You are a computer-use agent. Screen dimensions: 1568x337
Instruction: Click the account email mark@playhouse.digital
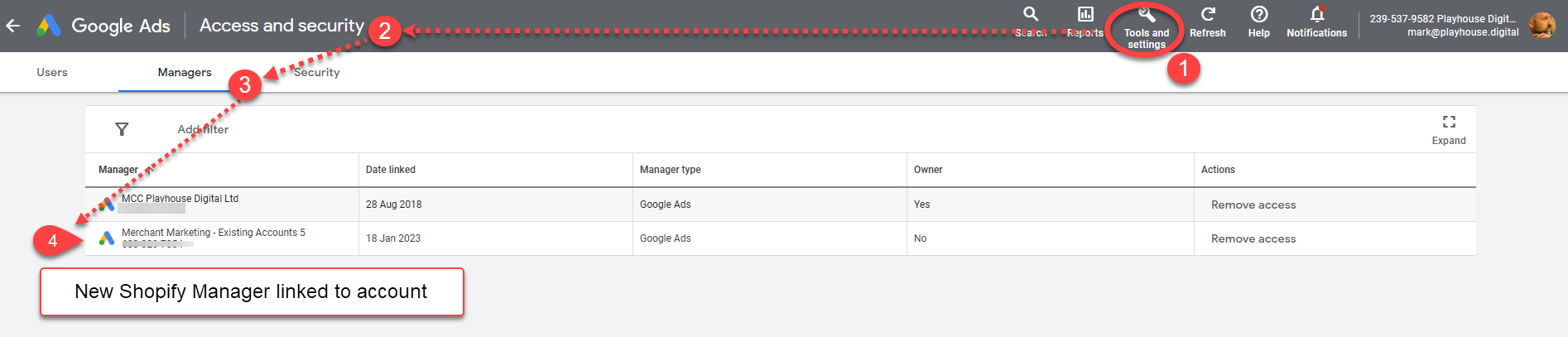click(x=1463, y=32)
